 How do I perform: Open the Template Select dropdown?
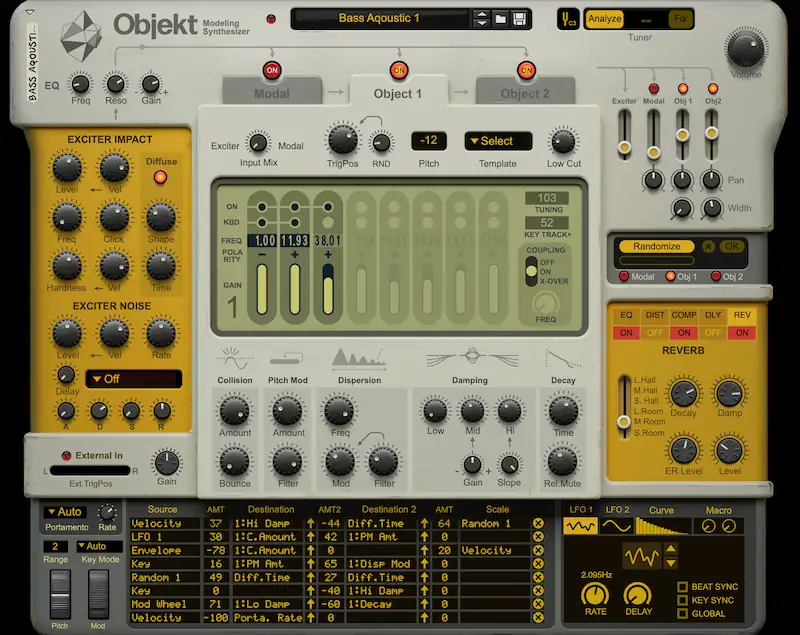click(x=498, y=141)
